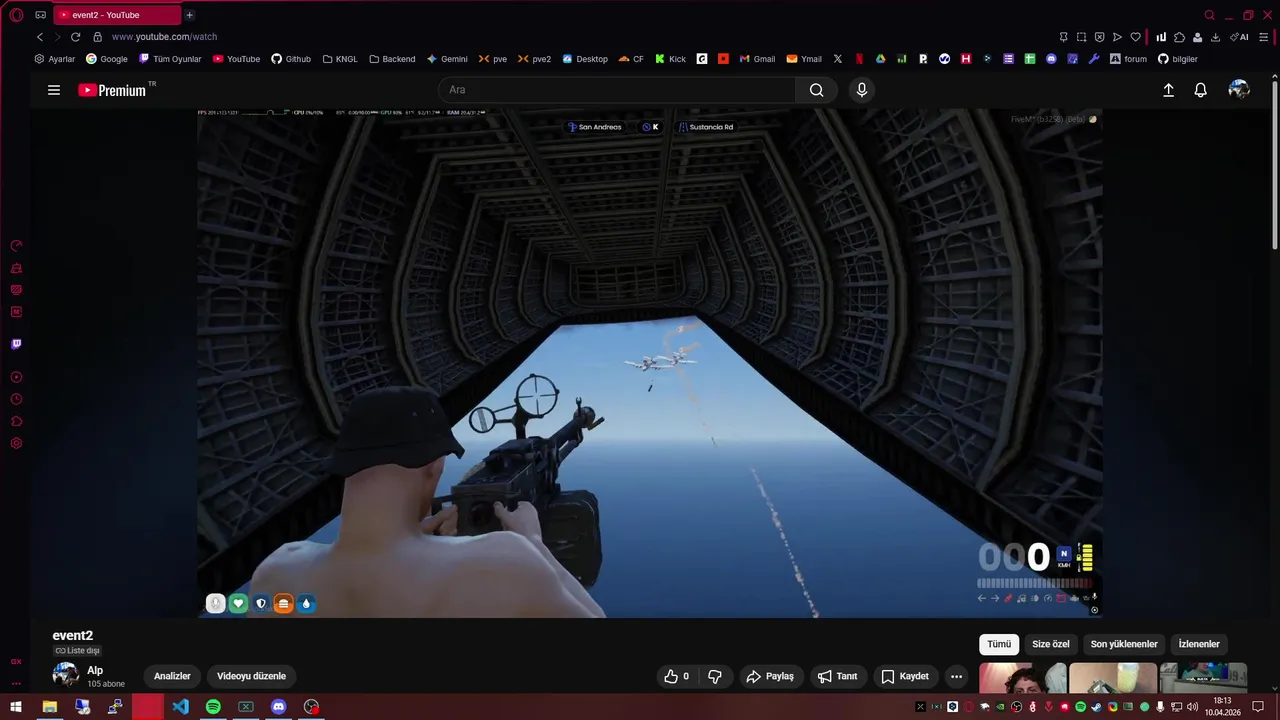
Task: Click the address bar URL youtube.com/watch
Action: pos(164,37)
